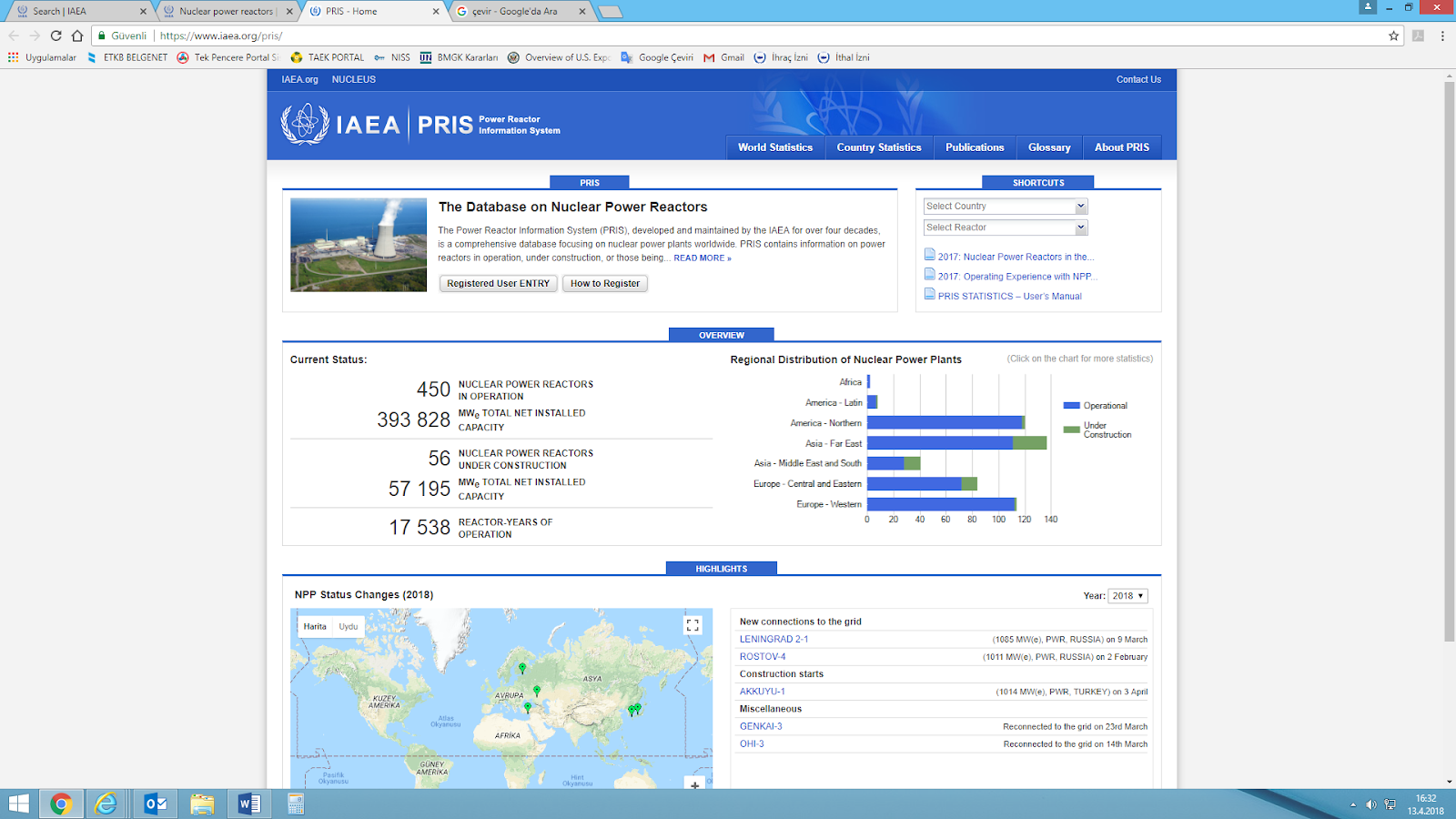1456x819 pixels.
Task: Open İhraç İzni bookmark
Action: (x=782, y=57)
